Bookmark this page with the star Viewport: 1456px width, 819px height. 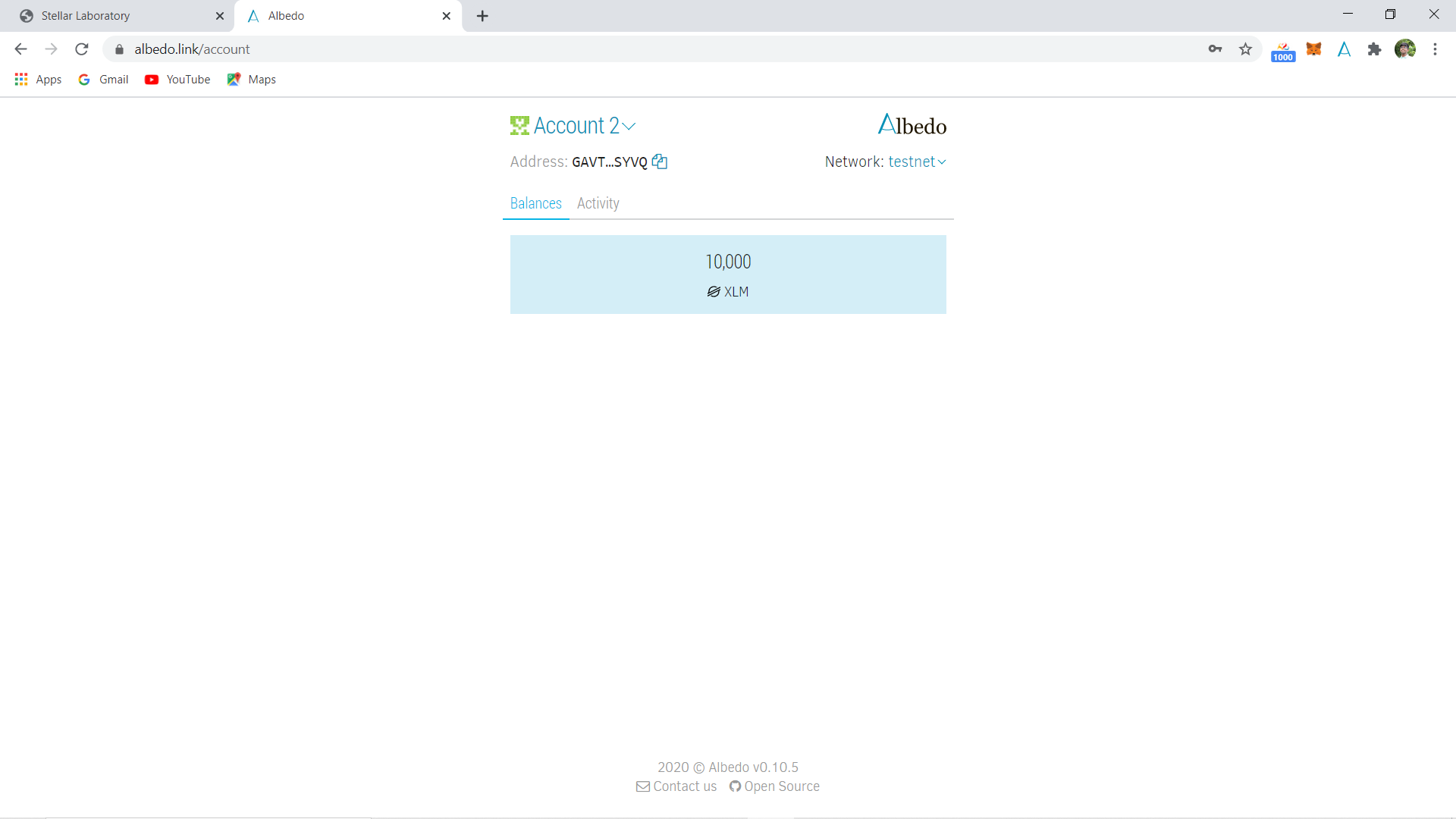coord(1245,49)
